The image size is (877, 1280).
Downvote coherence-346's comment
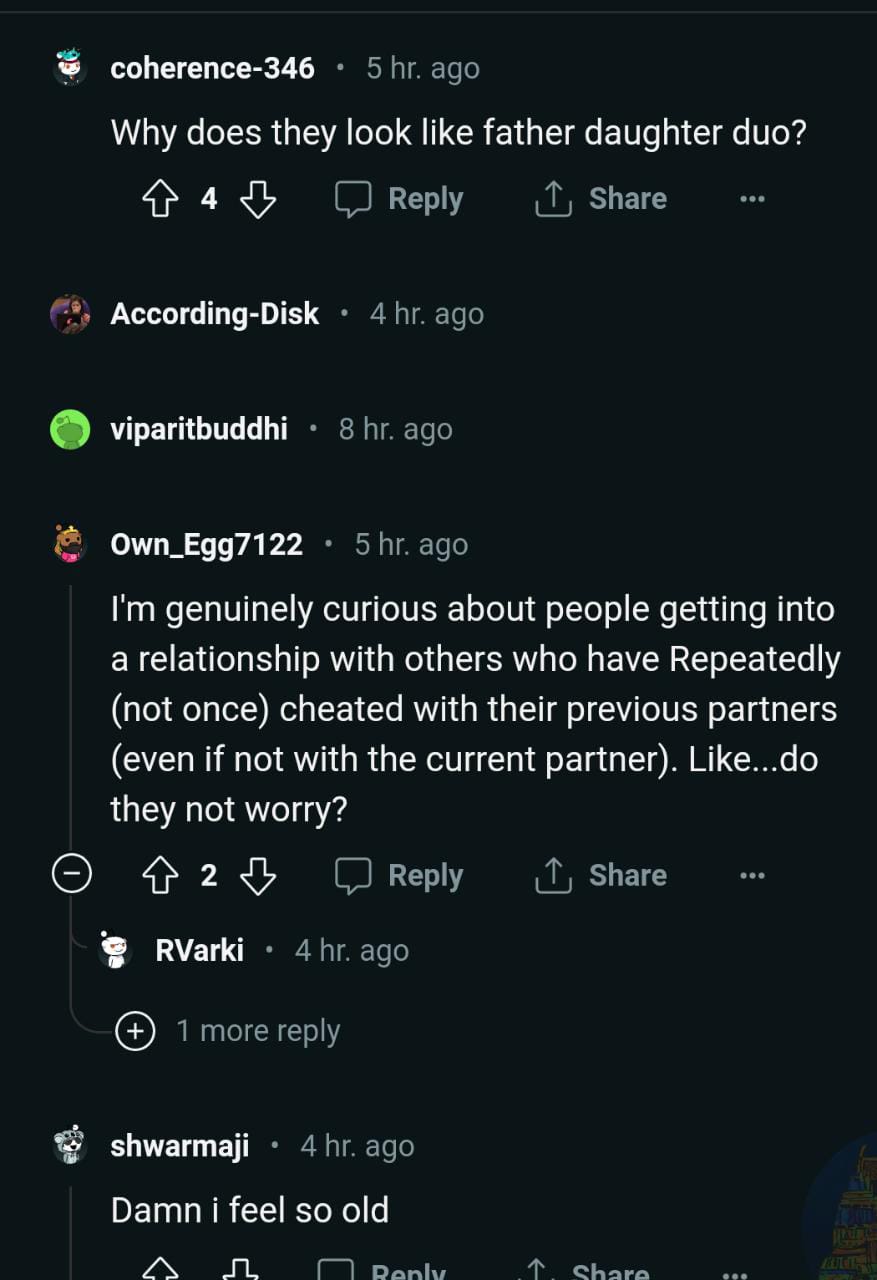[257, 199]
